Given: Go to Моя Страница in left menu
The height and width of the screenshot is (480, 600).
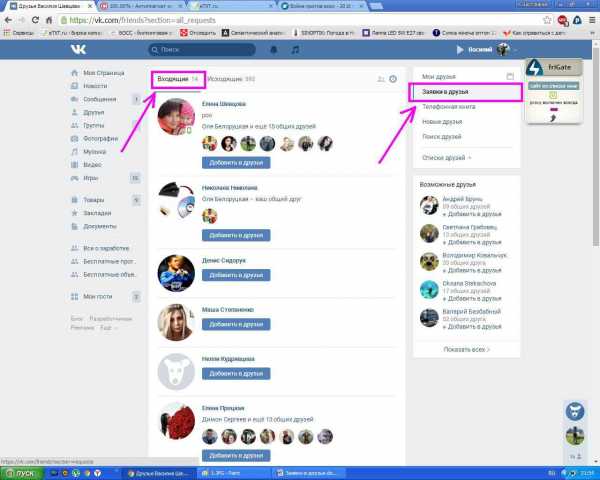Looking at the screenshot, I should pos(103,73).
